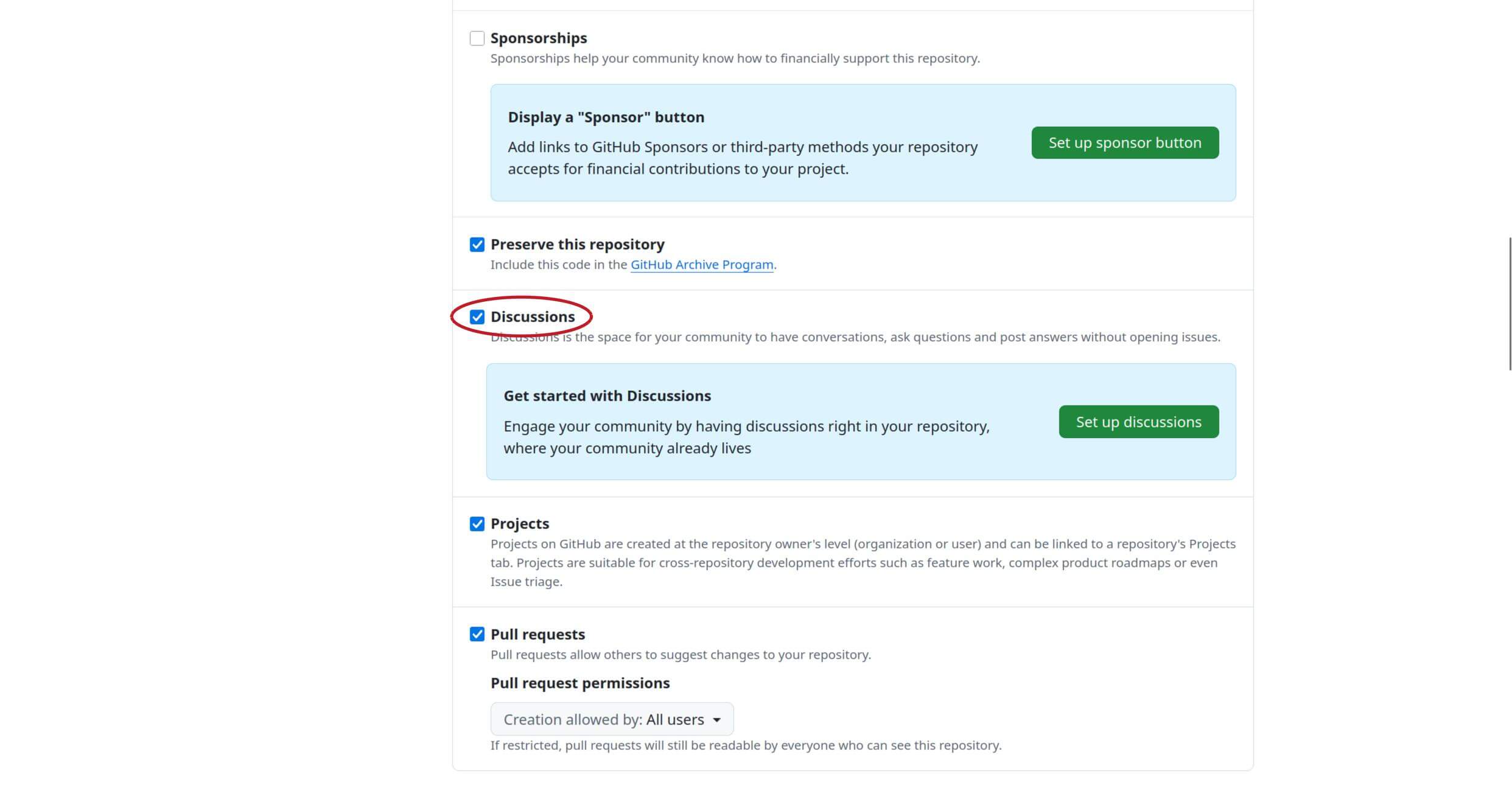Click the Sponsorships description sentence

[735, 58]
